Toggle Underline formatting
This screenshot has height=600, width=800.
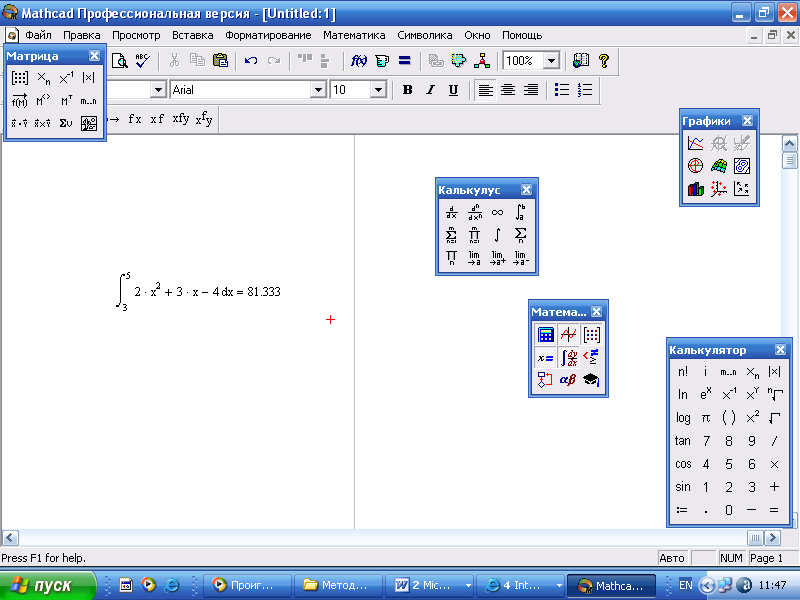pos(453,90)
